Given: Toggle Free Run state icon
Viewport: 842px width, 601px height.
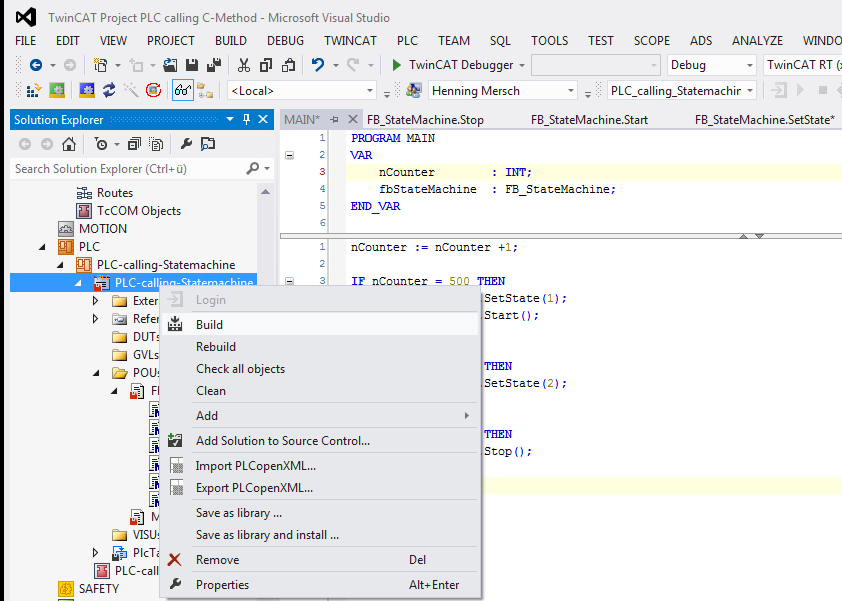Looking at the screenshot, I should 154,90.
